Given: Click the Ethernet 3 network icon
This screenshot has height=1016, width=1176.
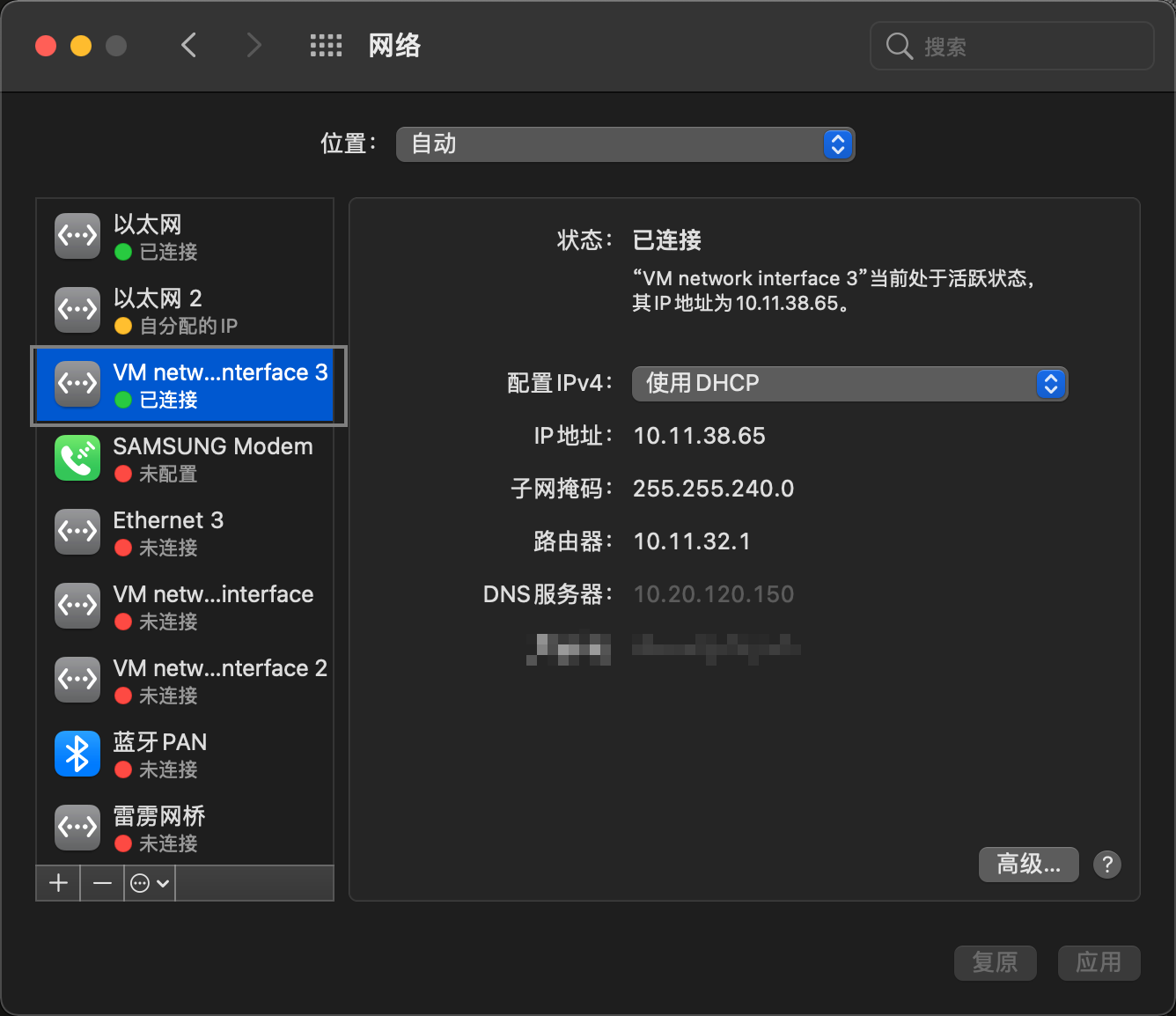Looking at the screenshot, I should 77,532.
